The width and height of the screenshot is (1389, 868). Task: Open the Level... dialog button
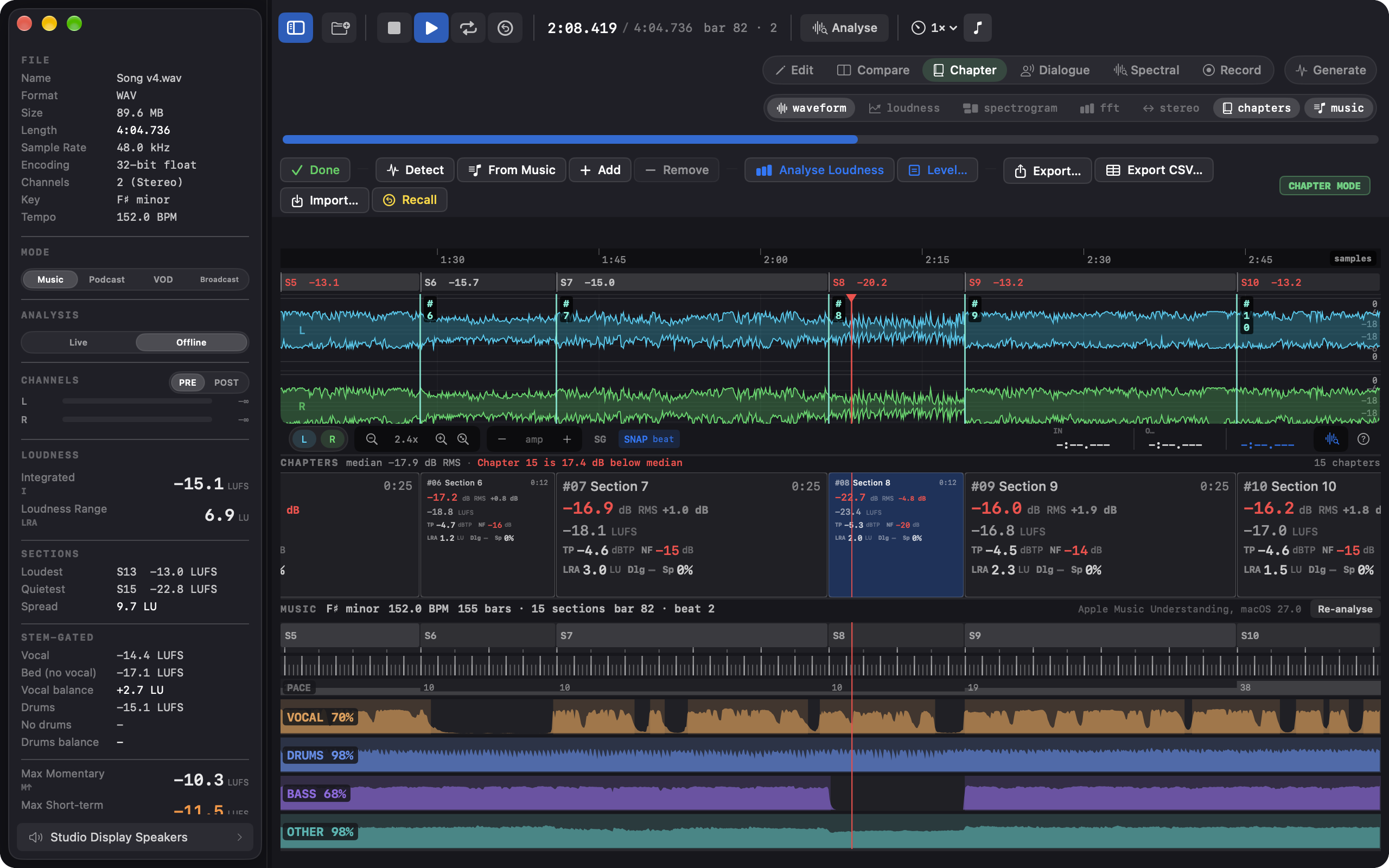pyautogui.click(x=937, y=170)
